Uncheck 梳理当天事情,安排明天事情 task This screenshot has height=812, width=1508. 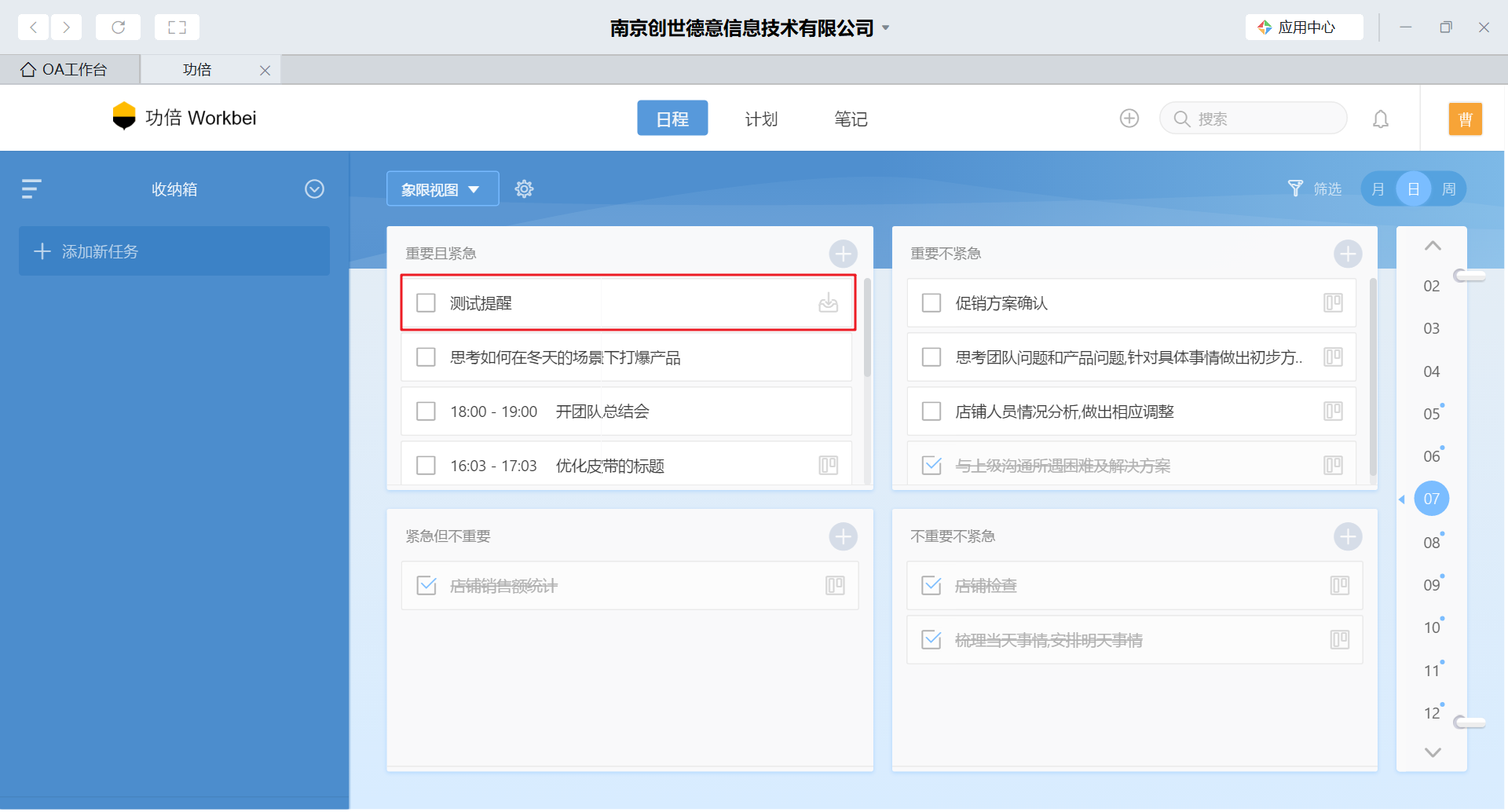(x=932, y=640)
